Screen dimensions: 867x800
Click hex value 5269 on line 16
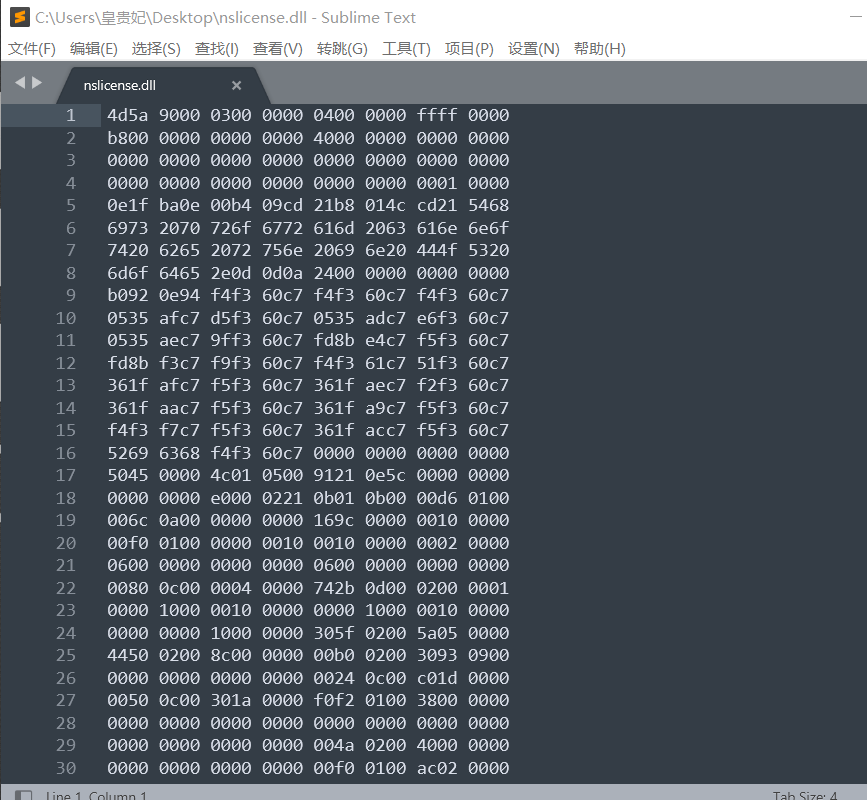tap(128, 453)
